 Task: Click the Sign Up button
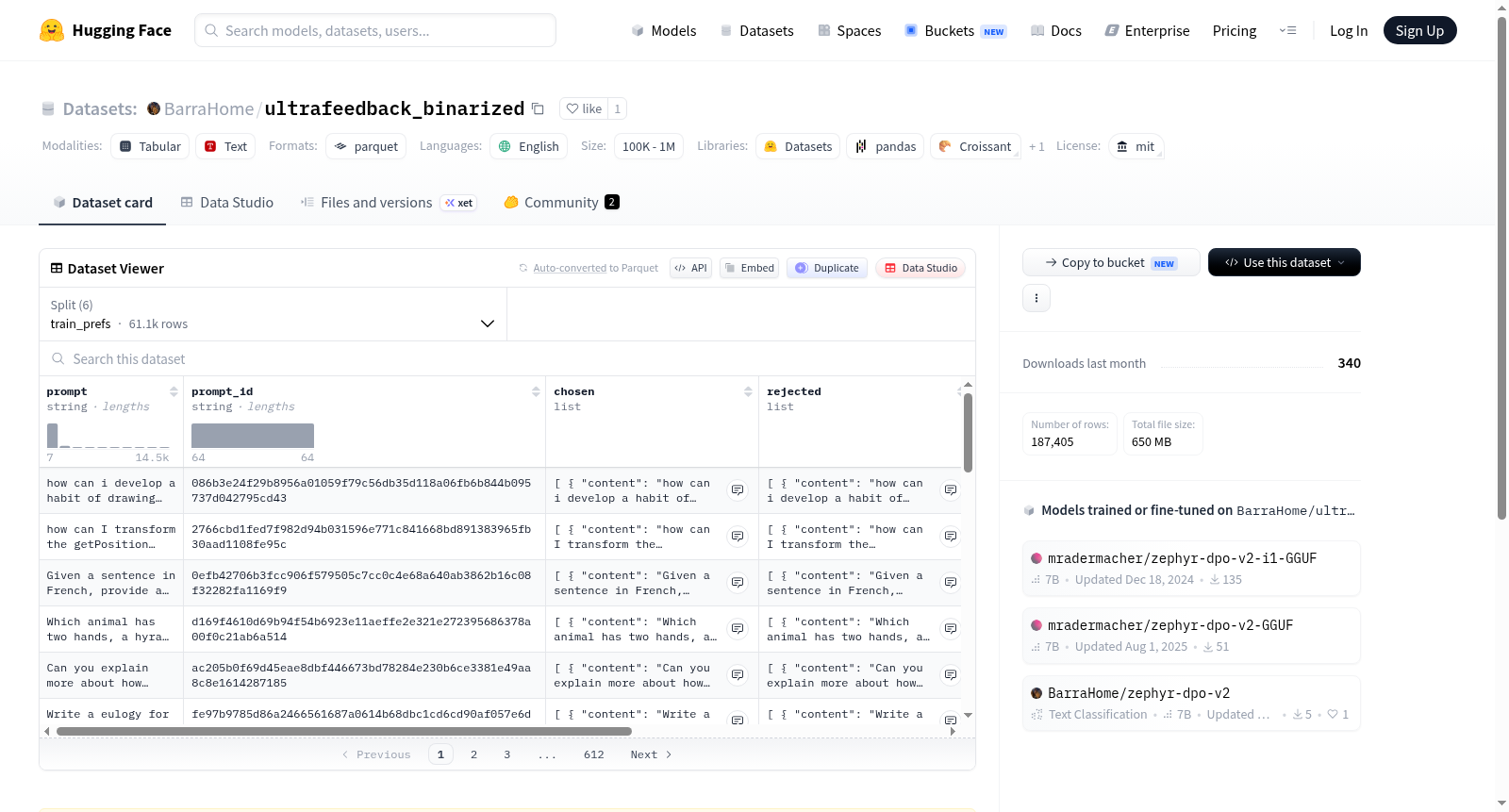(x=1419, y=30)
